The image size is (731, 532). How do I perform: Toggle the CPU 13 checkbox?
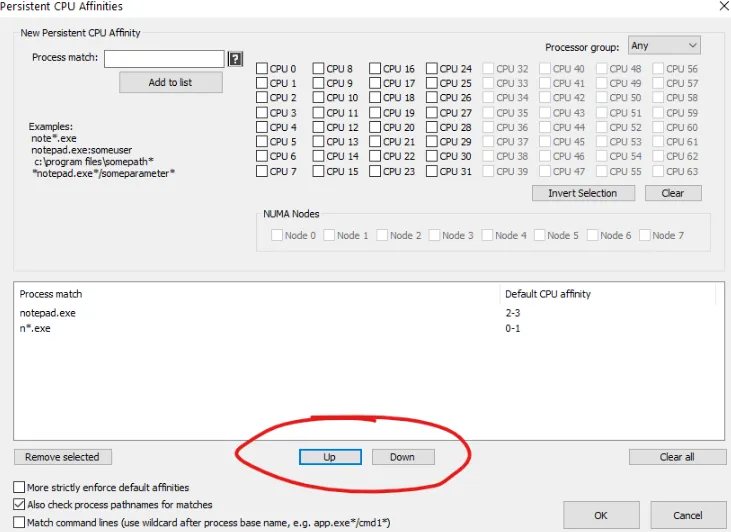tap(318, 142)
